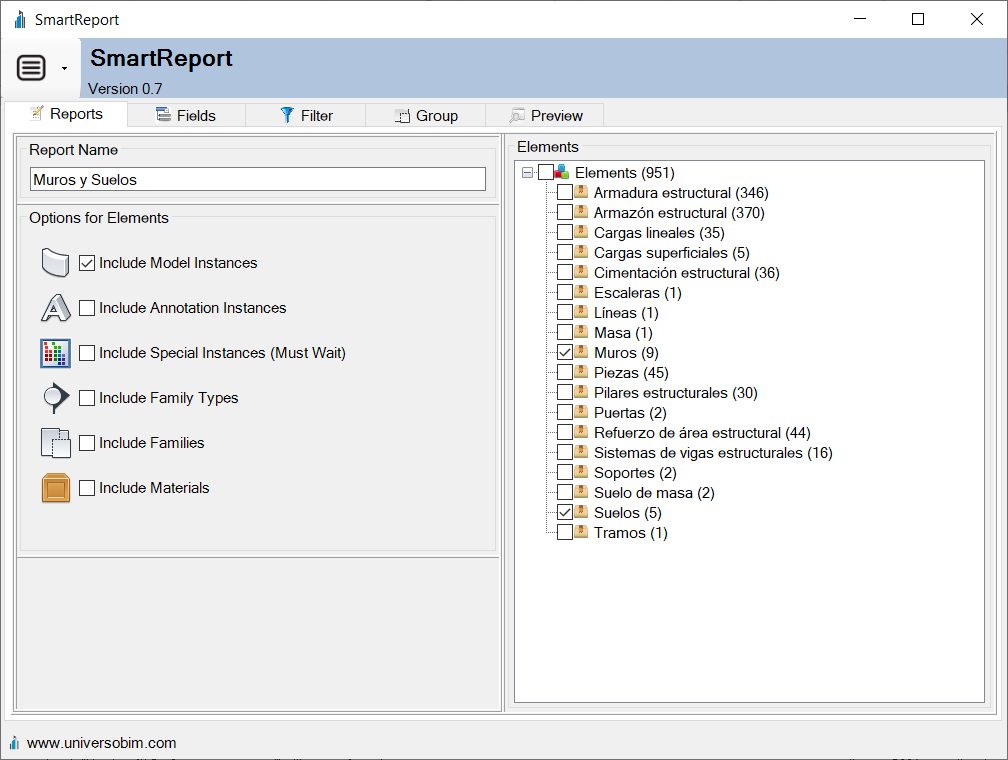
Task: Click the Puertas (2) category icon
Action: pyautogui.click(x=581, y=412)
